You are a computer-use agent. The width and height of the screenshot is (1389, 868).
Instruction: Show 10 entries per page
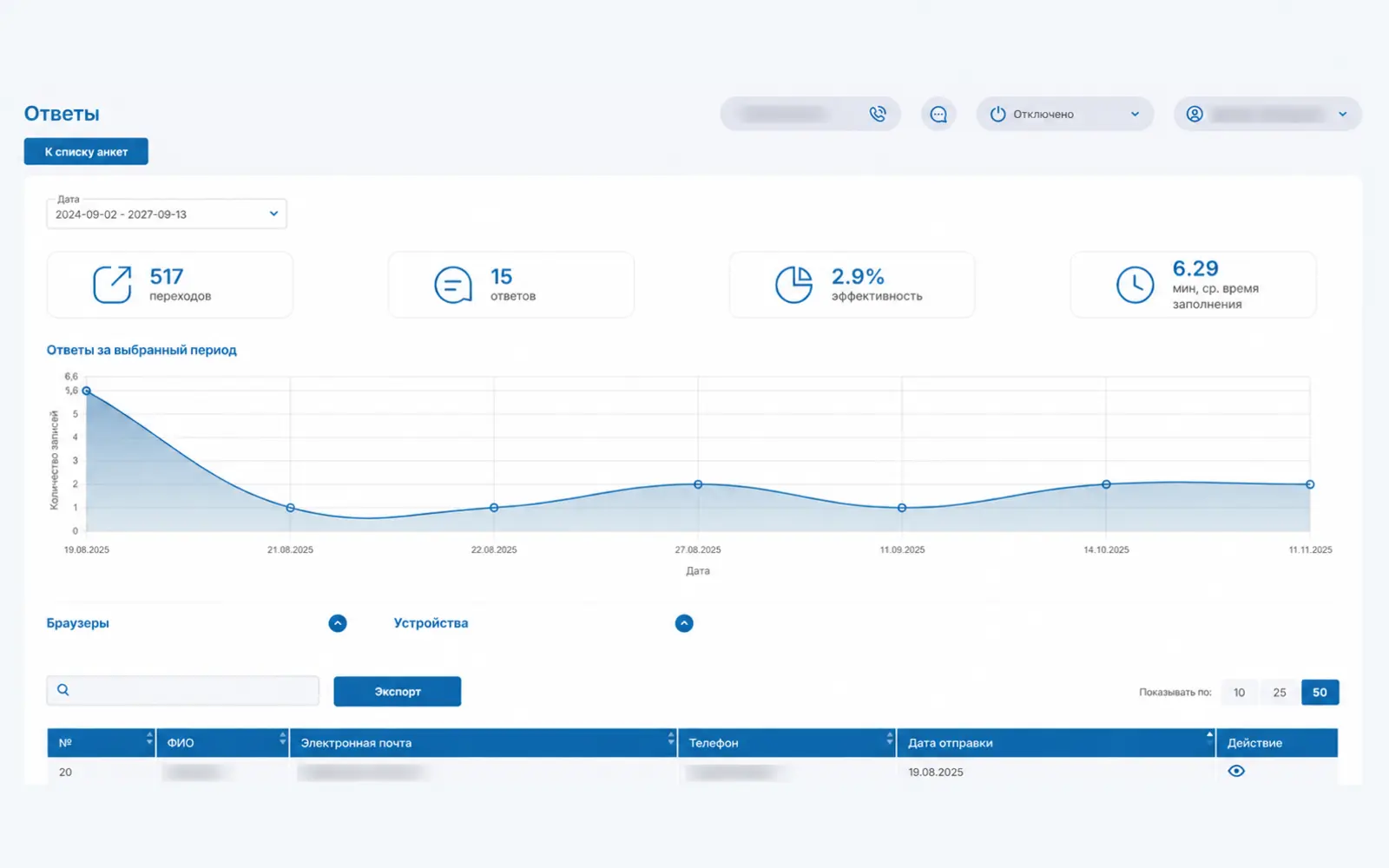tap(1240, 692)
